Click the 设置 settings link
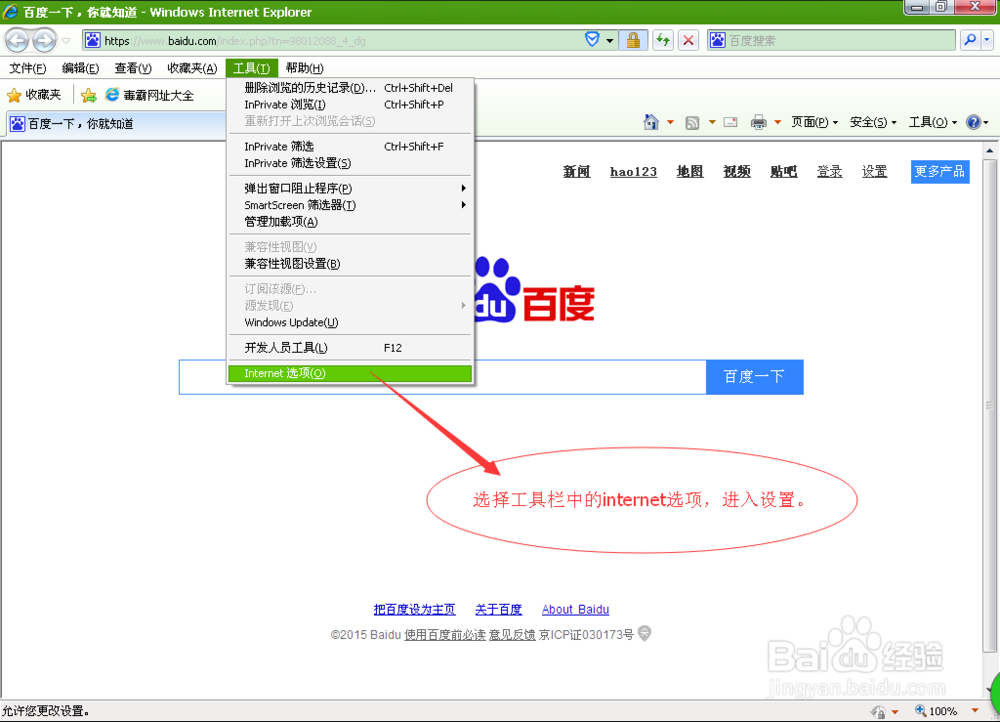 click(874, 172)
